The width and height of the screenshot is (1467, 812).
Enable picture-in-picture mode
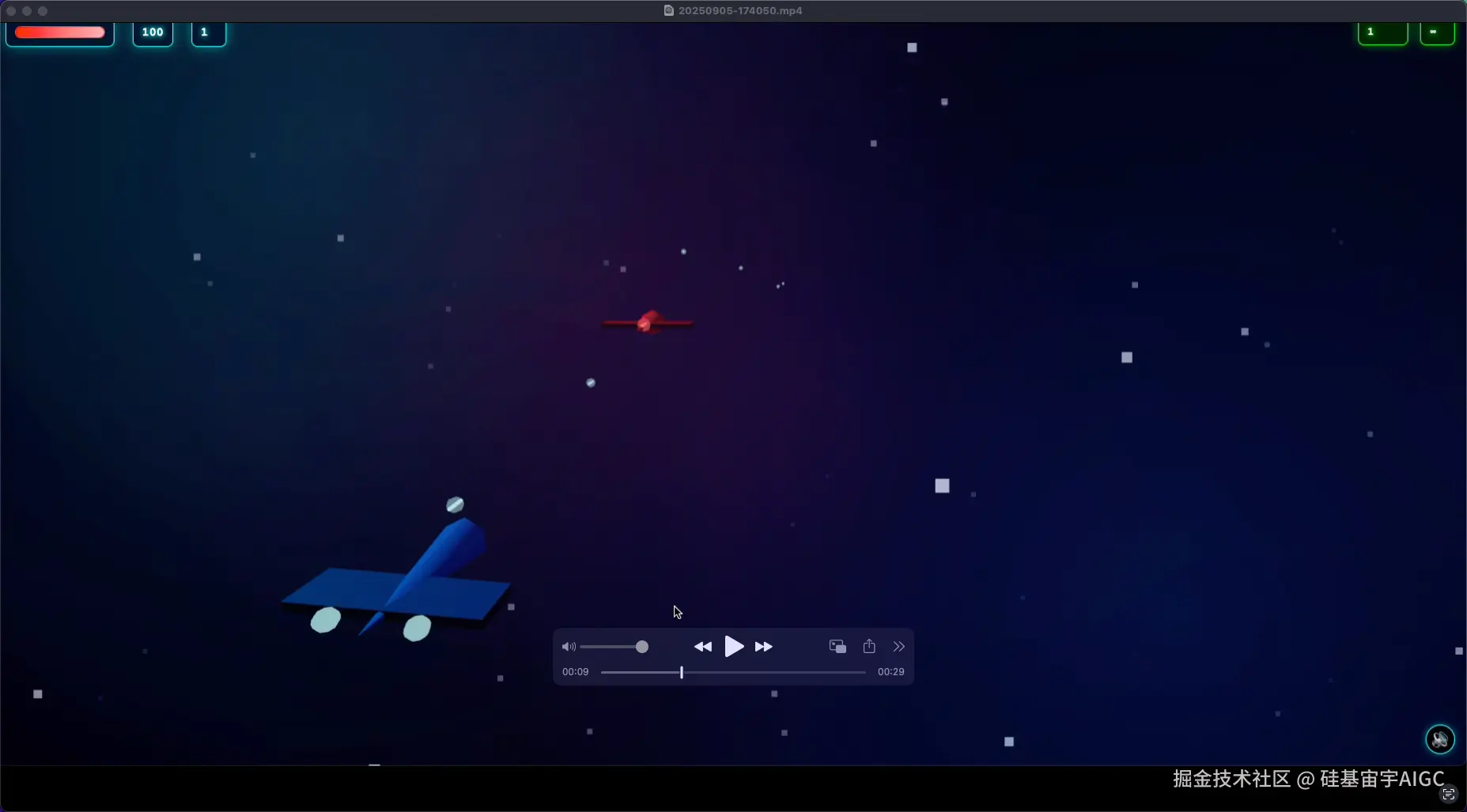click(837, 647)
